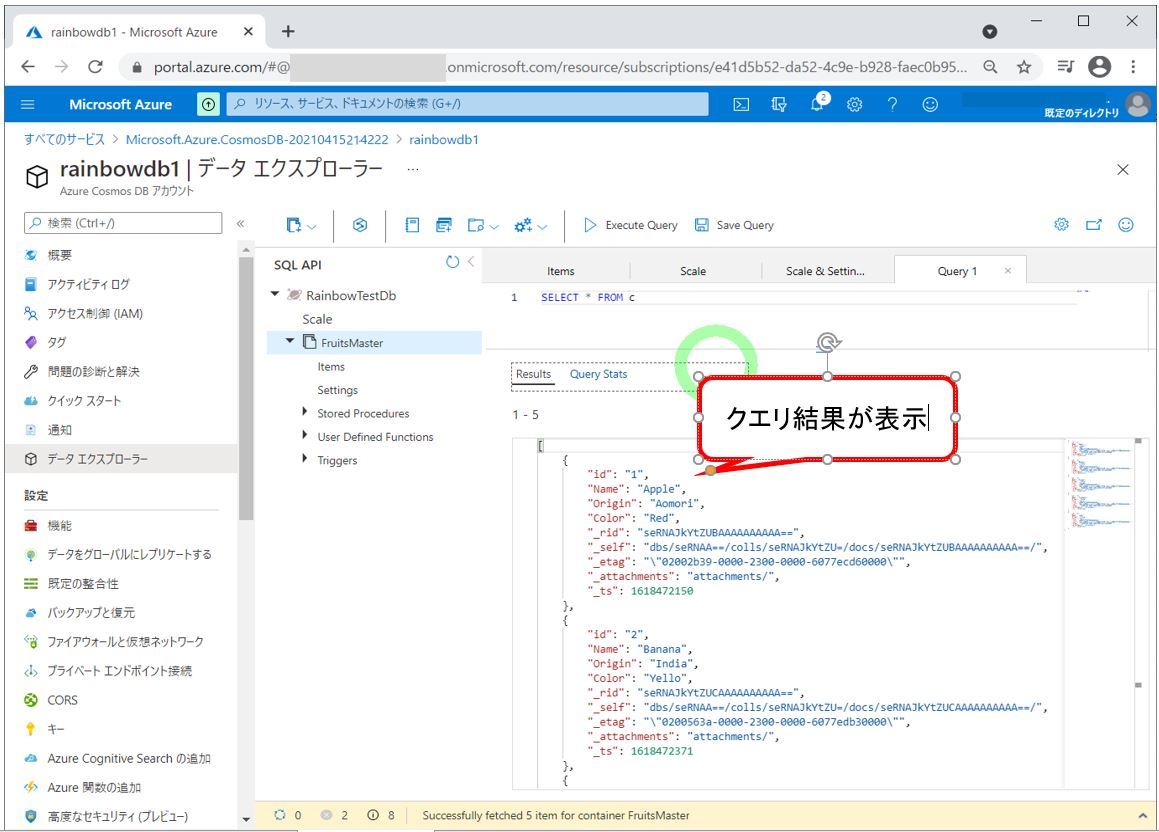Screen dimensions: 1159x832
Task: Go to Microsoft Azure home
Action: click(x=120, y=104)
